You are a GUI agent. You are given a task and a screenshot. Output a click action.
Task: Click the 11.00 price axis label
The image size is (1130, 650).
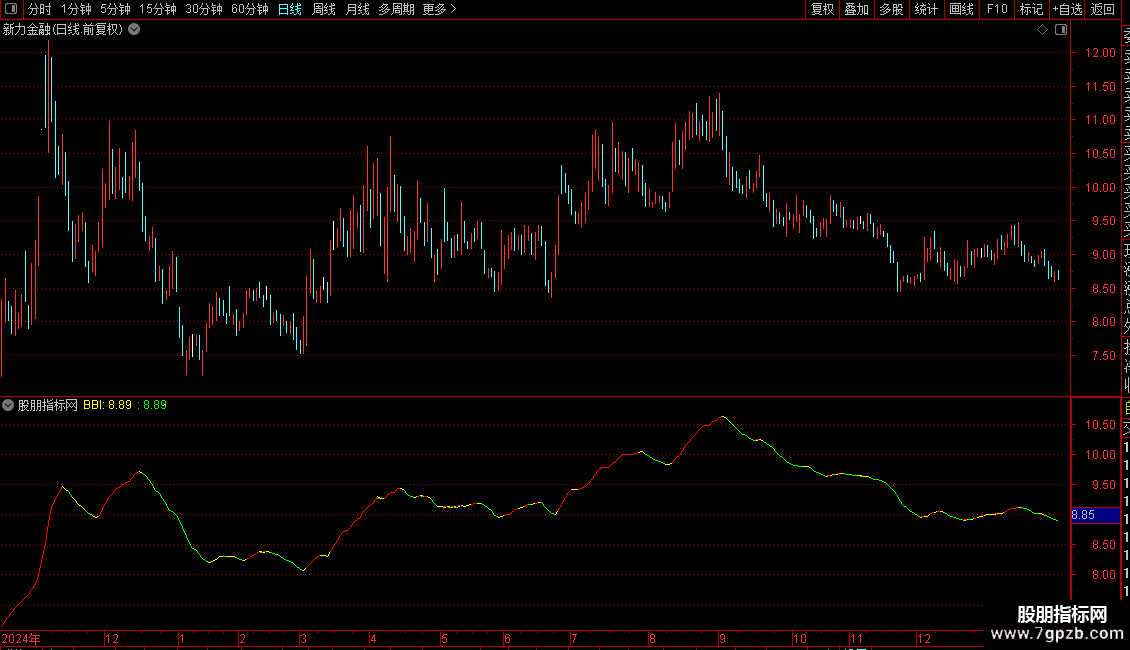1100,120
